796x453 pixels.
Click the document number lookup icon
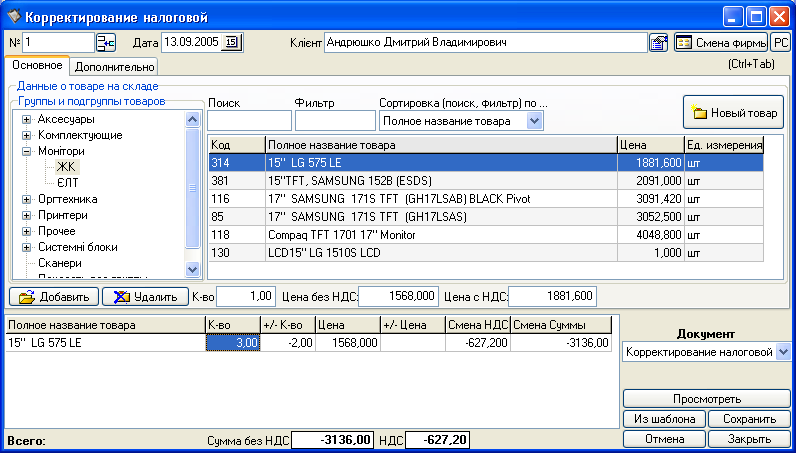(106, 42)
